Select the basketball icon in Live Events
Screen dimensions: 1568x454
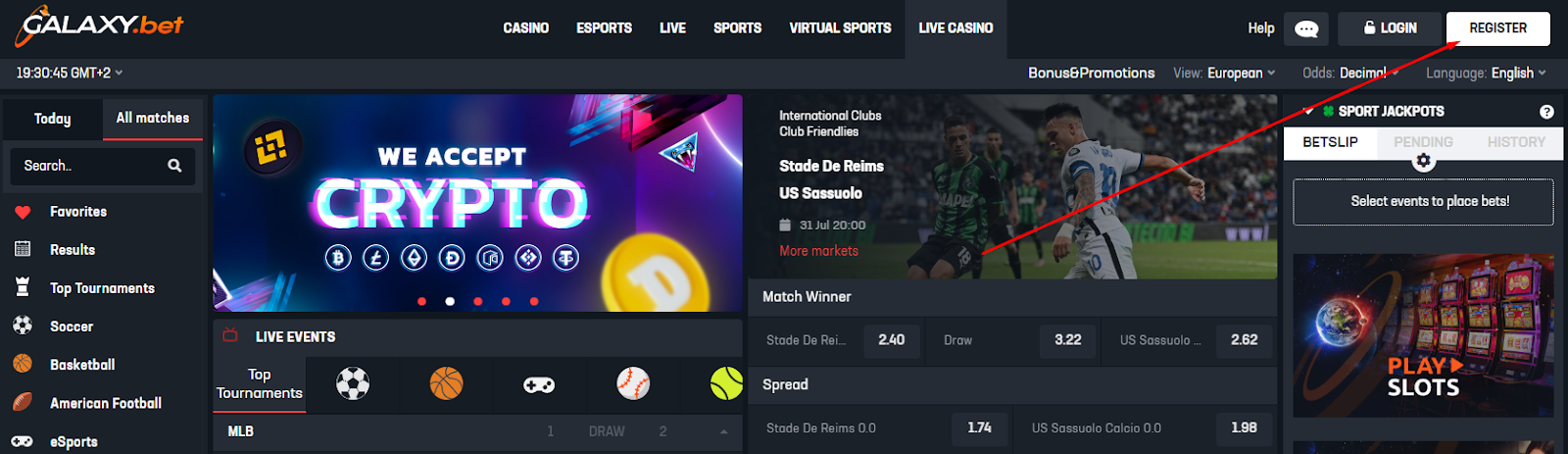tap(446, 383)
